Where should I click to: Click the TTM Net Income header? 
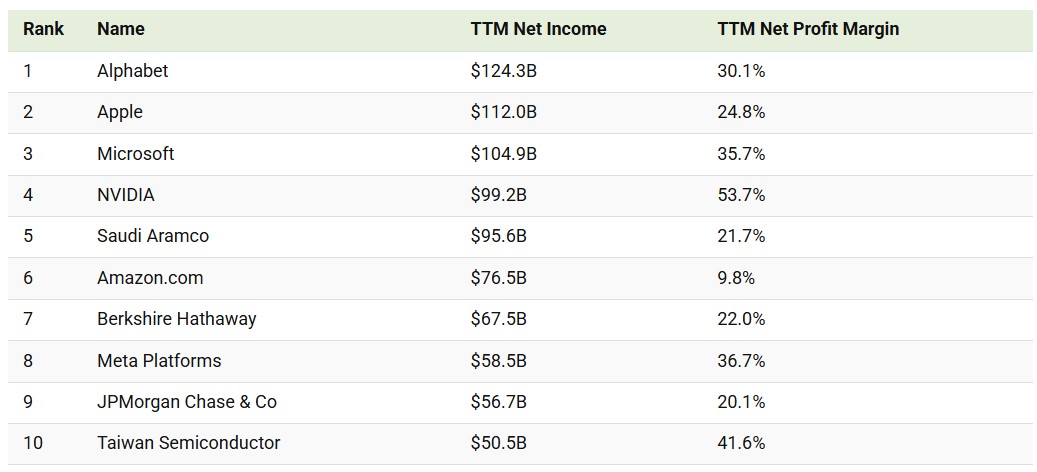coord(538,29)
